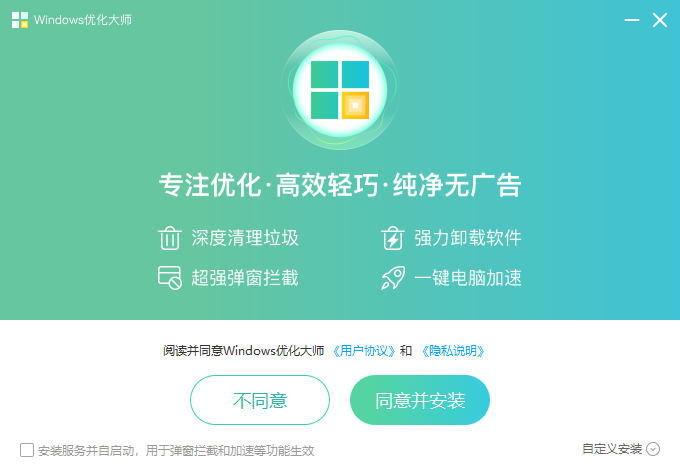
Task: Click the 专注优化·高效轻巧·纯净无广告 headline
Action: [x=340, y=185]
